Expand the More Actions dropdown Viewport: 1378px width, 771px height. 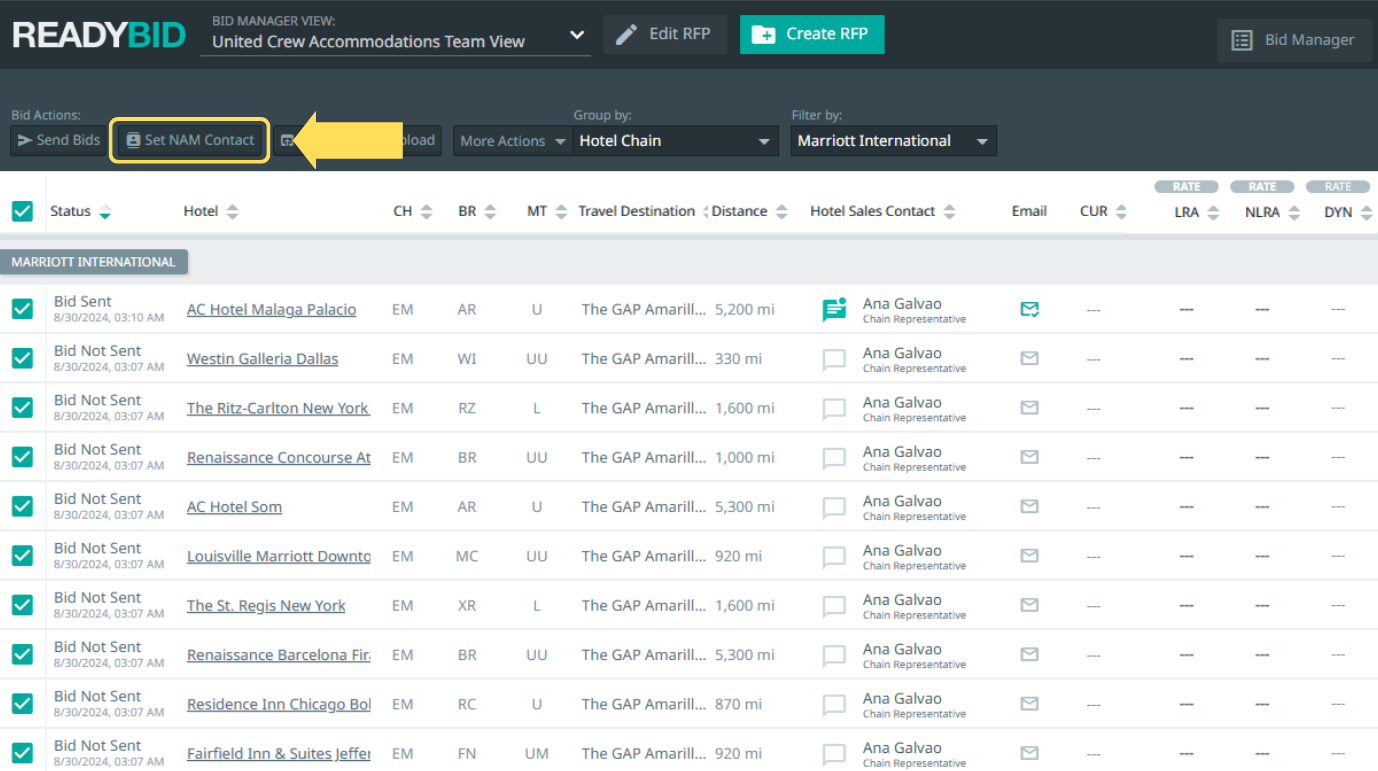coord(511,141)
